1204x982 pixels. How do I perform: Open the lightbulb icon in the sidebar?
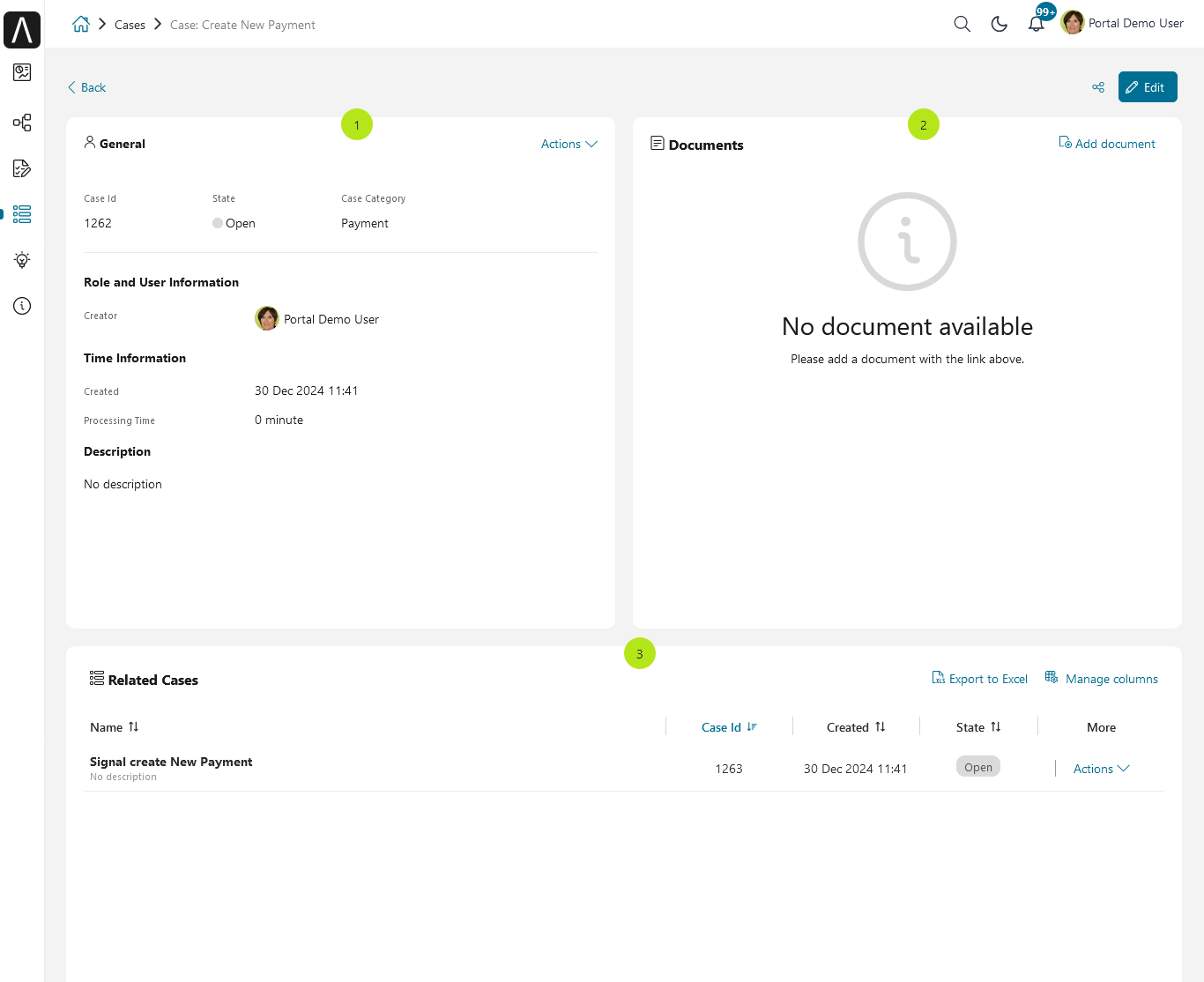click(22, 260)
